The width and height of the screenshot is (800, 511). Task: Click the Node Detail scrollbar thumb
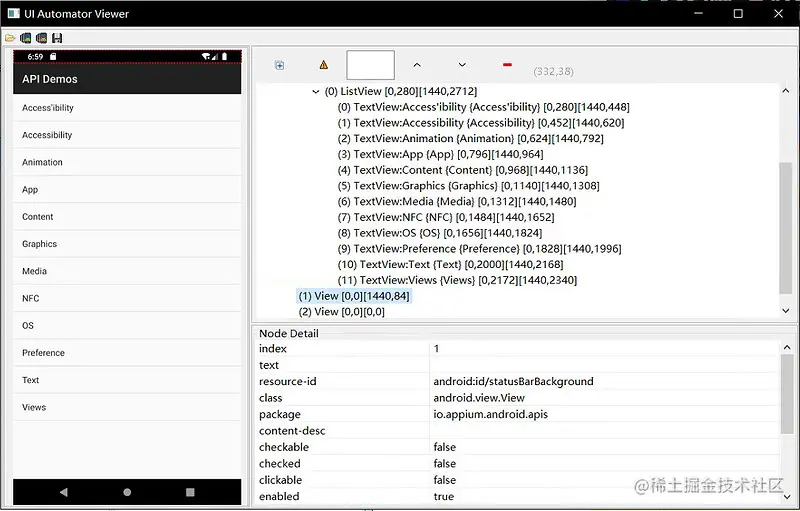coord(786,394)
